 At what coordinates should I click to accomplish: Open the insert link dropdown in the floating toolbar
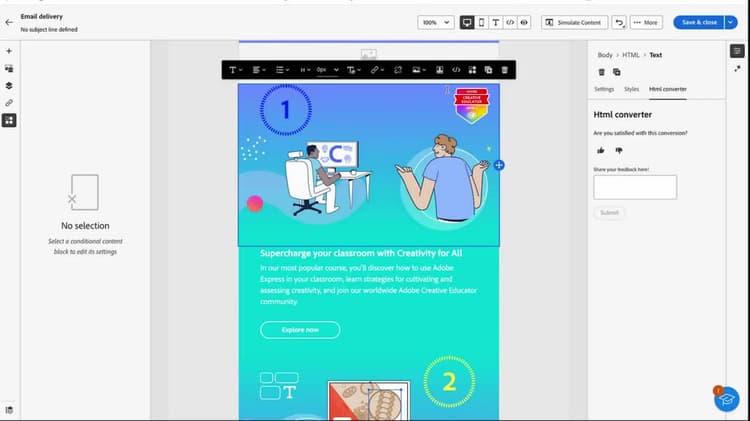(377, 70)
